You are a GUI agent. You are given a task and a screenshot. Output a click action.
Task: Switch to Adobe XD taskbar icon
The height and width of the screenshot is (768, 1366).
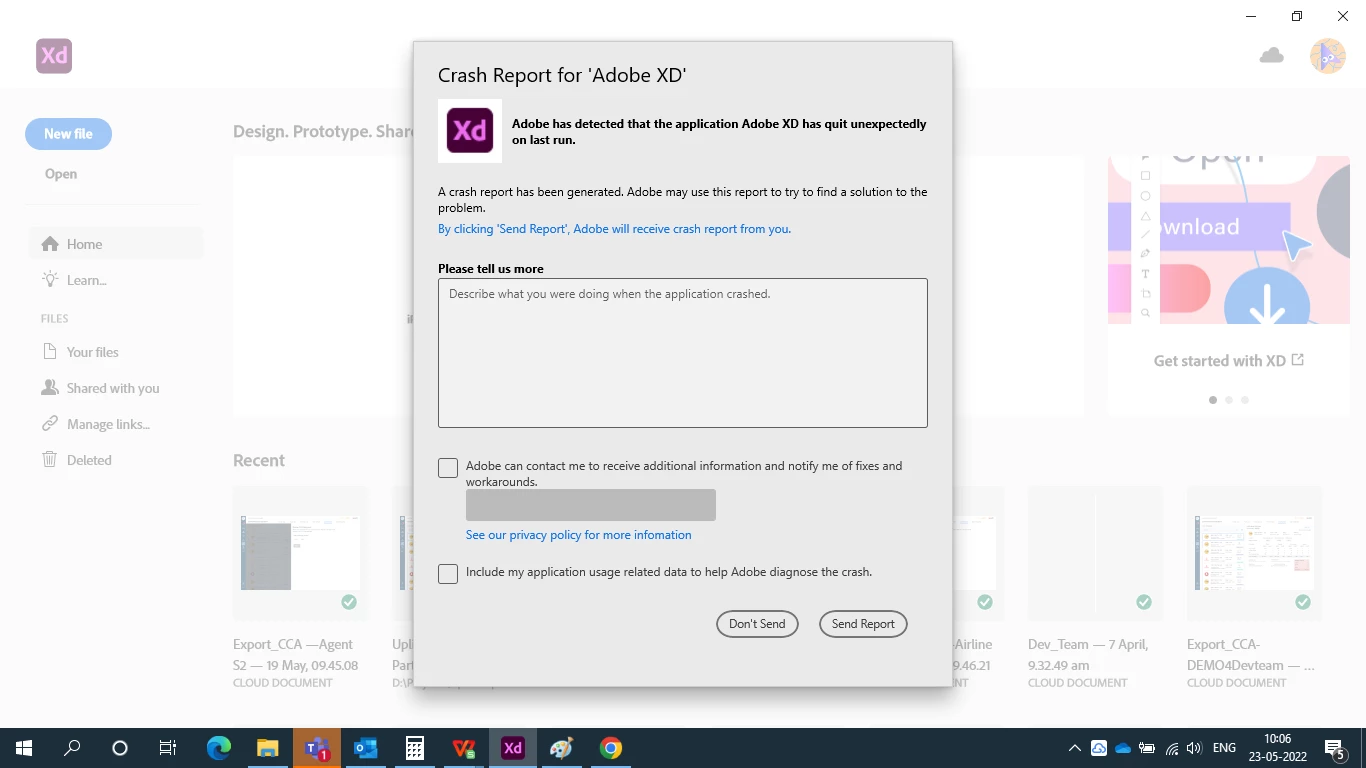513,748
